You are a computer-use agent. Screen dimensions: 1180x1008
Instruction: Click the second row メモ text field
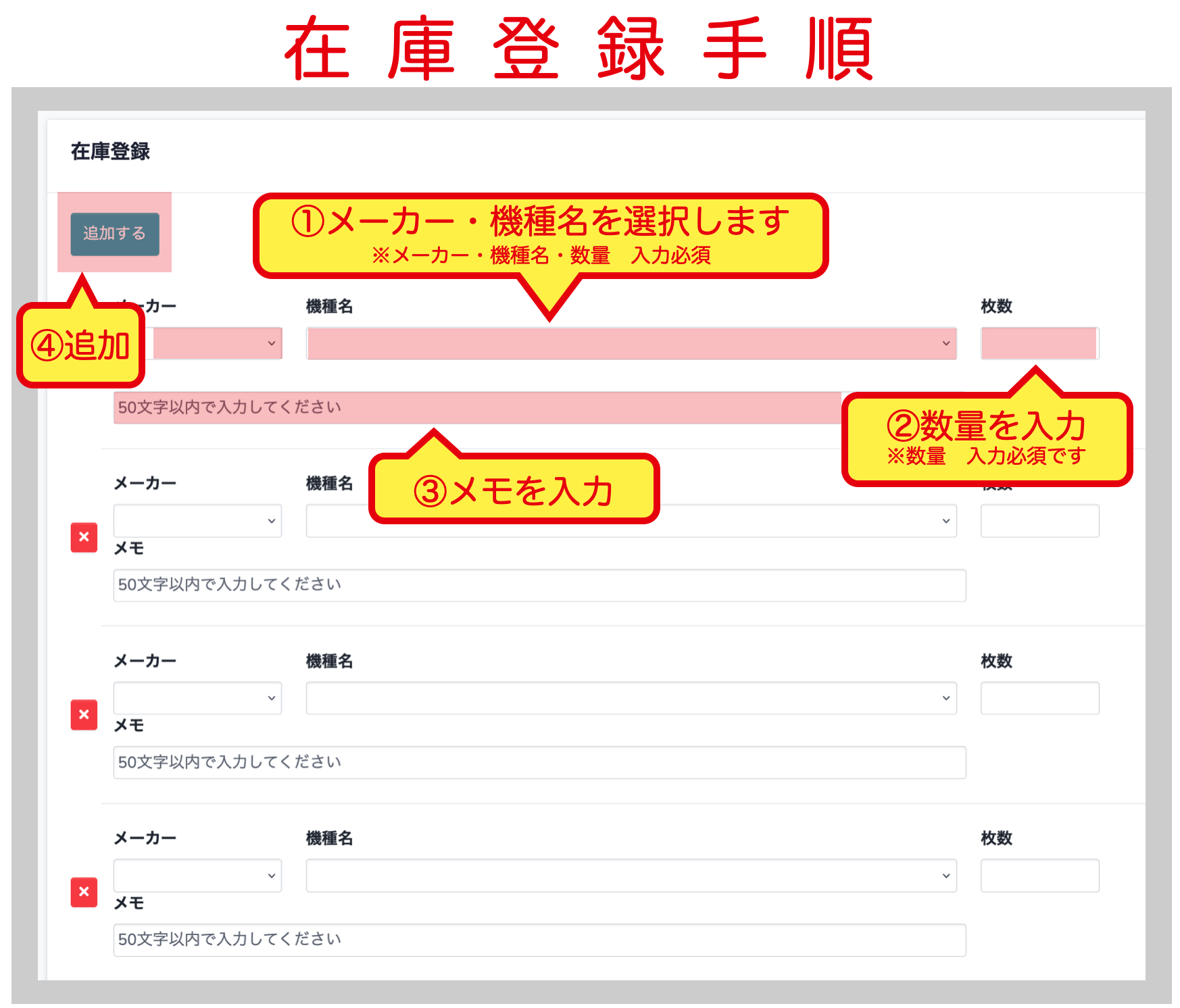coord(539,585)
